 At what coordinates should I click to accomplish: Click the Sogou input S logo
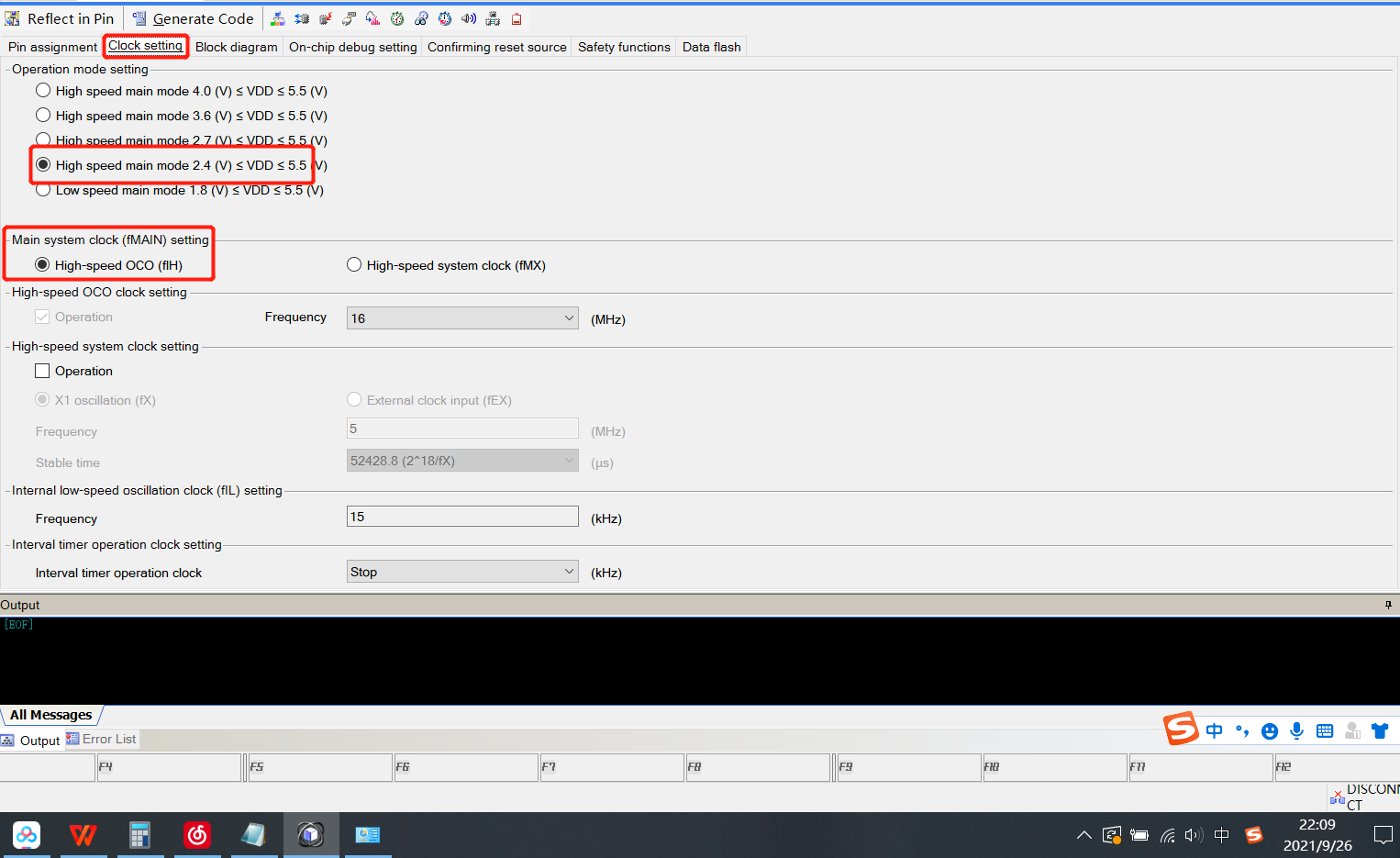point(1182,729)
